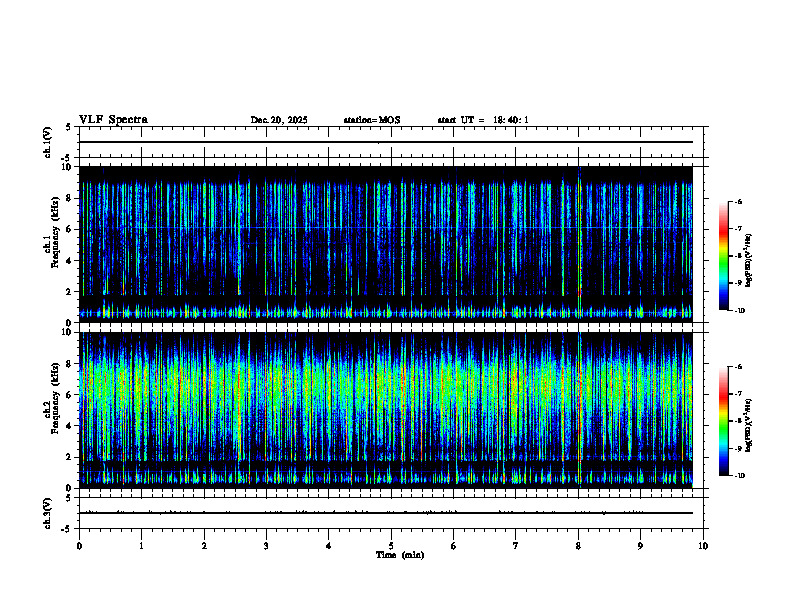The image size is (792, 612).
Task: Click the "4" tick on ch.1 frequency axis
Action: (x=69, y=261)
